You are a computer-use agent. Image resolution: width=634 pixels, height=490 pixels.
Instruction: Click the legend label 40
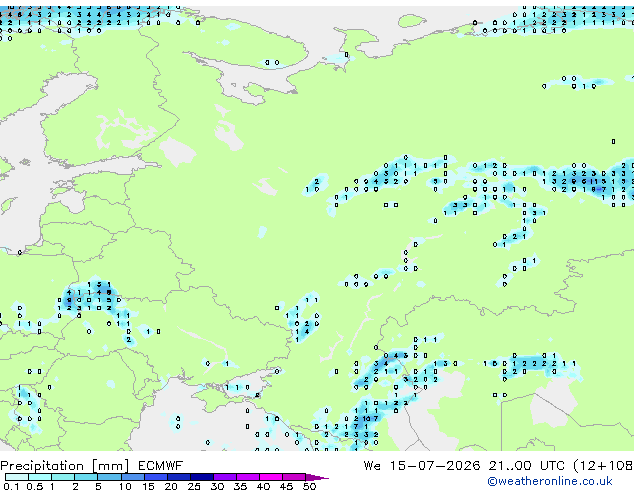pyautogui.click(x=263, y=486)
